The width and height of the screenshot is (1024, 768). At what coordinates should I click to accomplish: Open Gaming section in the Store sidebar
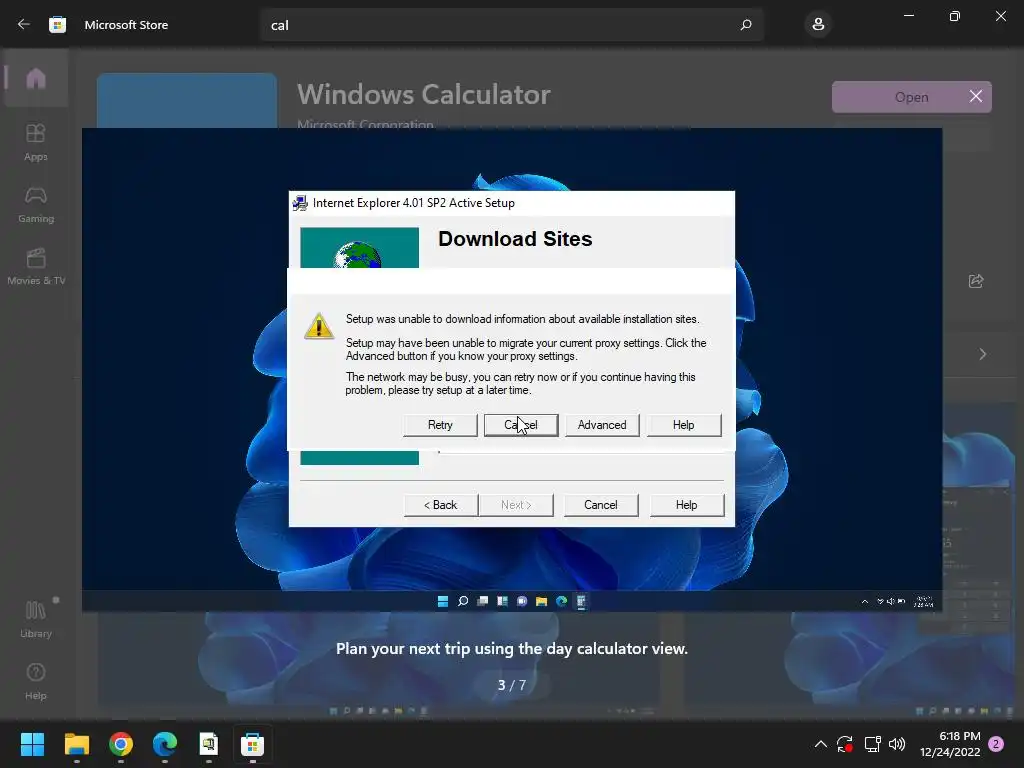click(36, 204)
